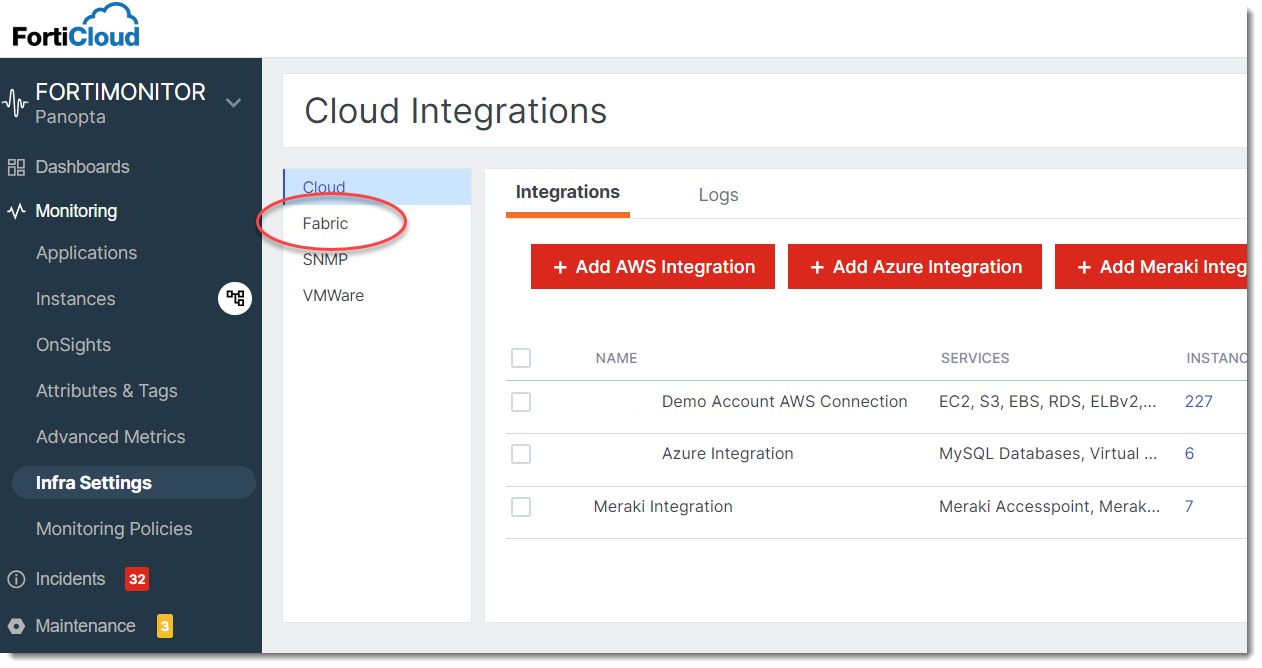Image resolution: width=1262 pixels, height=668 pixels.
Task: Click the Incidents info icon
Action: tap(16, 579)
